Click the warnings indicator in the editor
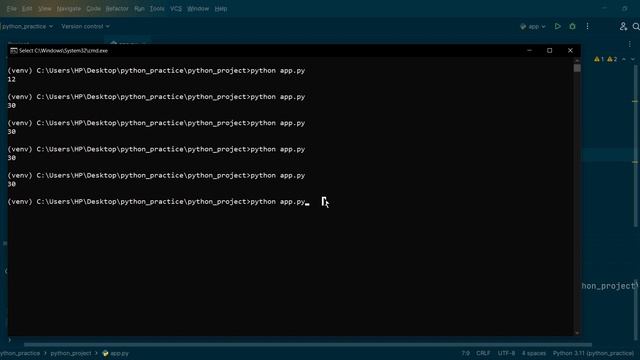Viewport: 640px width, 360px height. (x=606, y=59)
